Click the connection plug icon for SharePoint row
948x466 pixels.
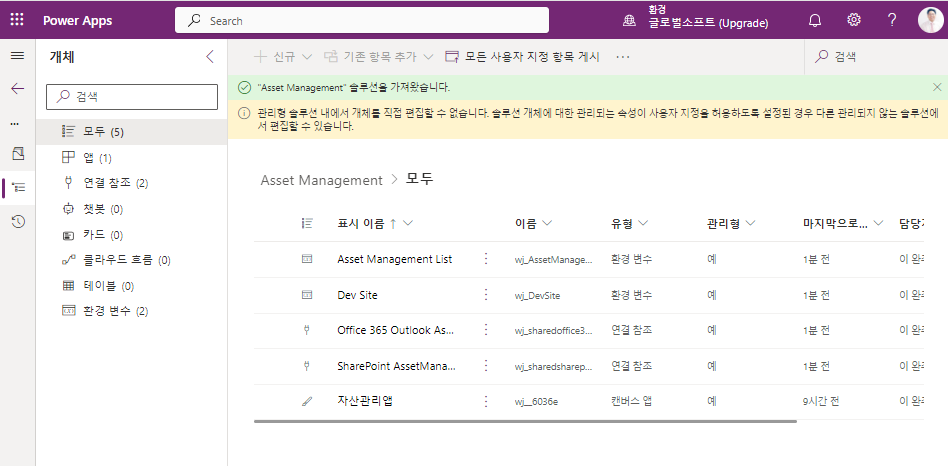pyautogui.click(x=307, y=366)
